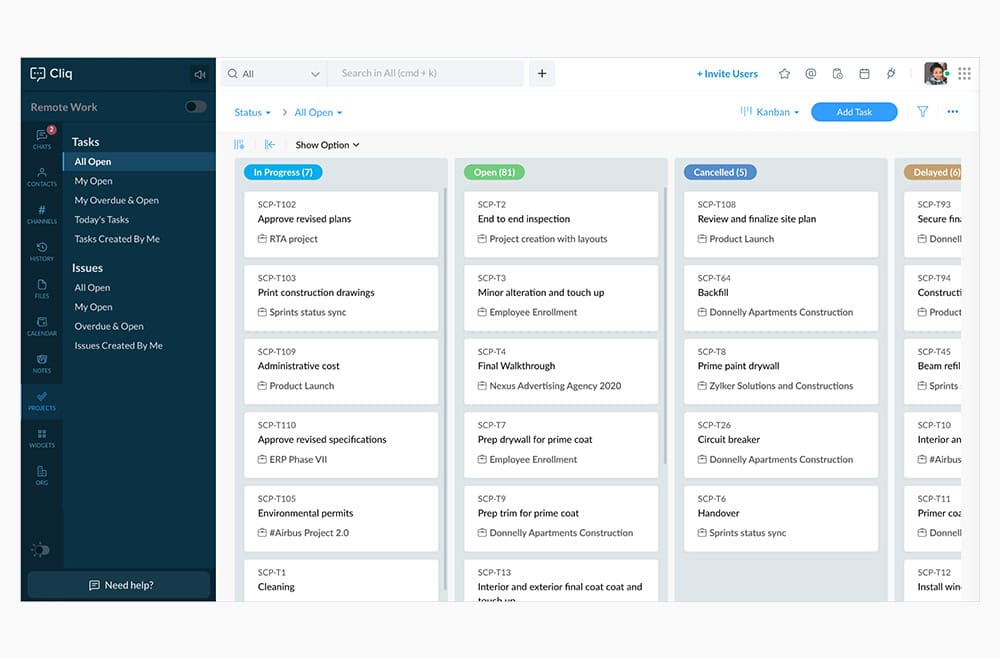Click the In Progress column scrollbar
The image size is (1000, 658).
click(445, 389)
